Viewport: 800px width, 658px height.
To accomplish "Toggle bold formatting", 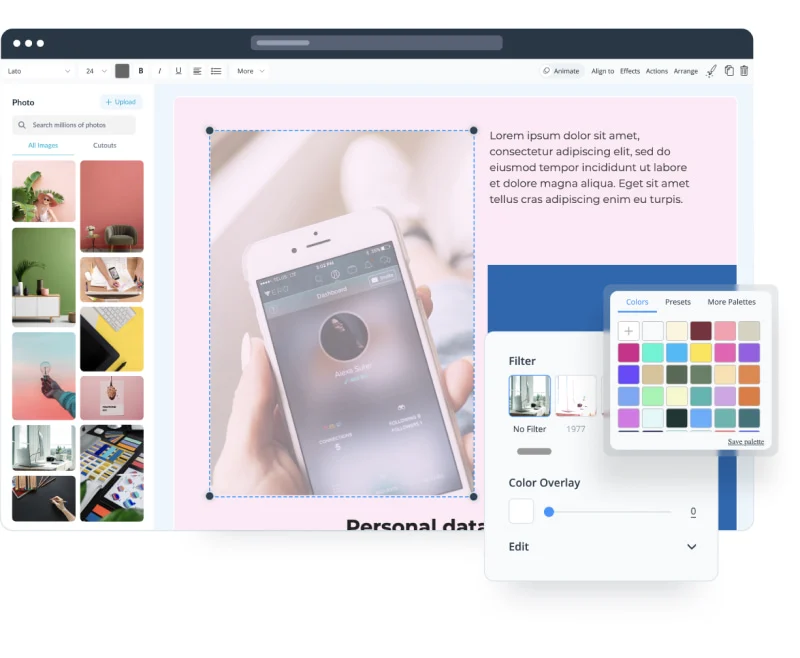I will click(x=141, y=71).
